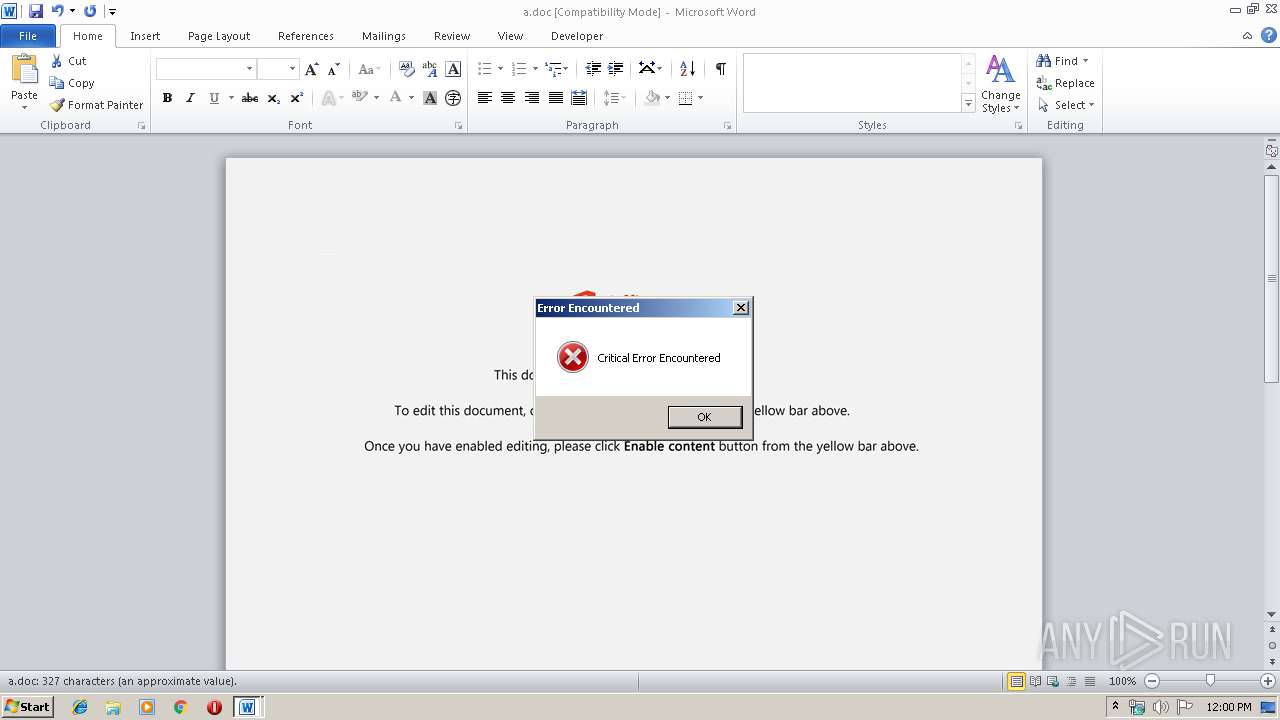Toggle Italic formatting
This screenshot has height=720, width=1280.
point(190,98)
